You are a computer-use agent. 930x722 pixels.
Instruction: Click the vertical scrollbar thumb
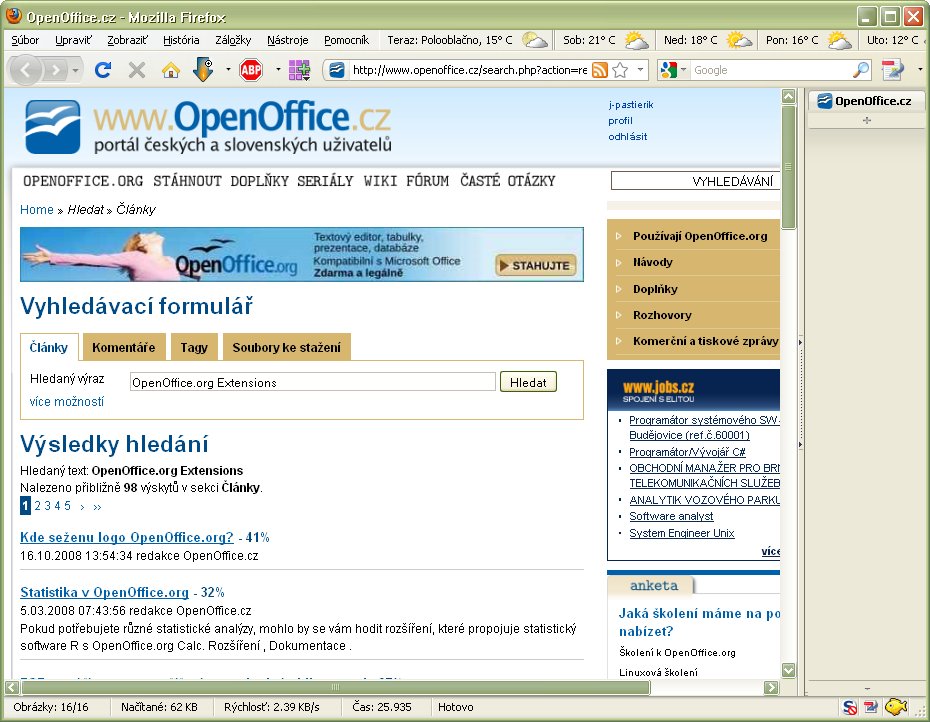pyautogui.click(x=788, y=167)
